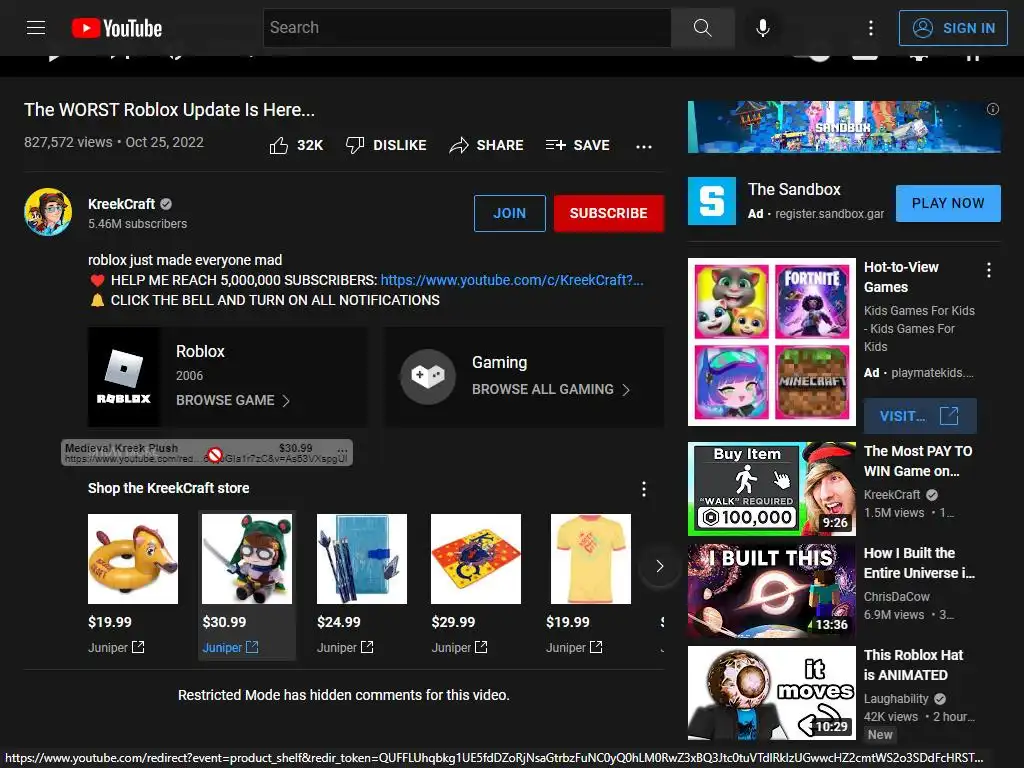This screenshot has width=1024, height=768.
Task: Open the Roblox game card logo
Action: tap(123, 377)
